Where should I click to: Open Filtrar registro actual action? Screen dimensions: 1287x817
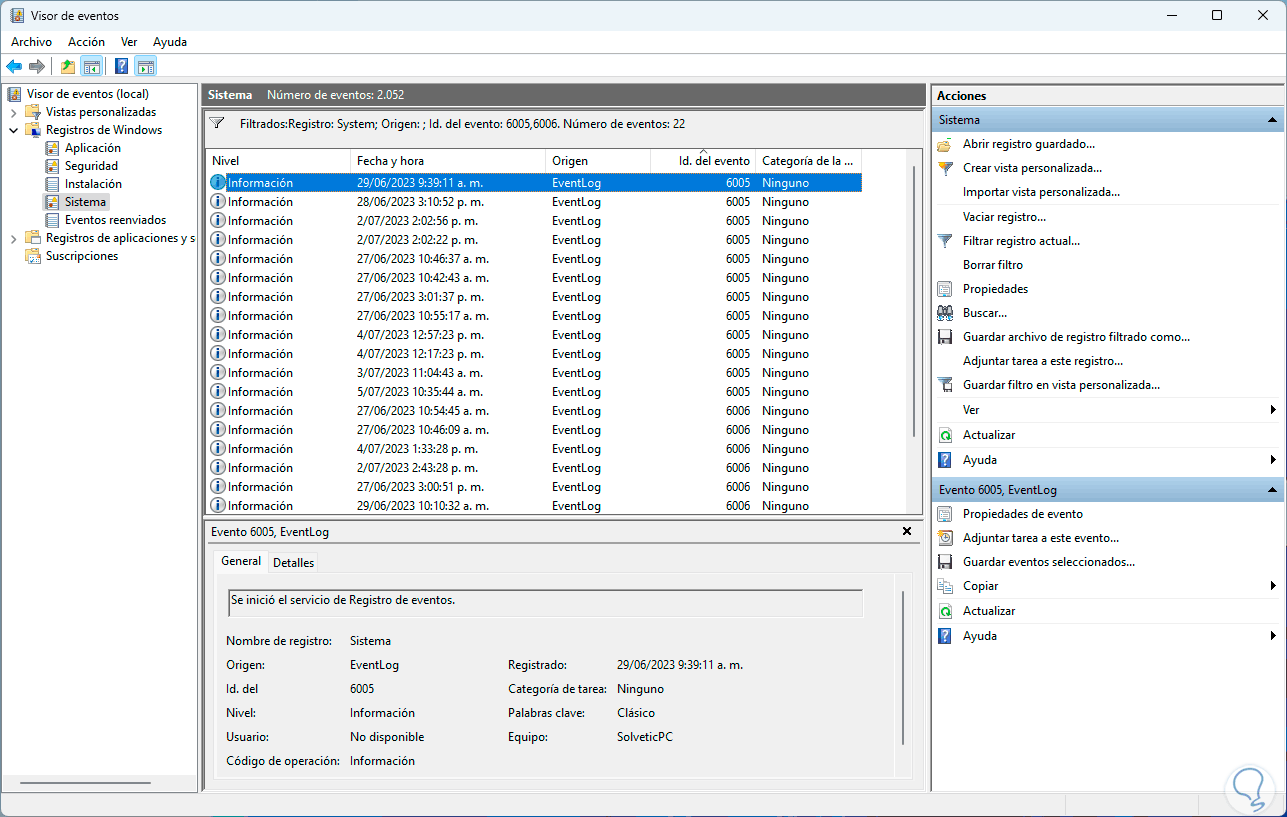pos(1021,241)
